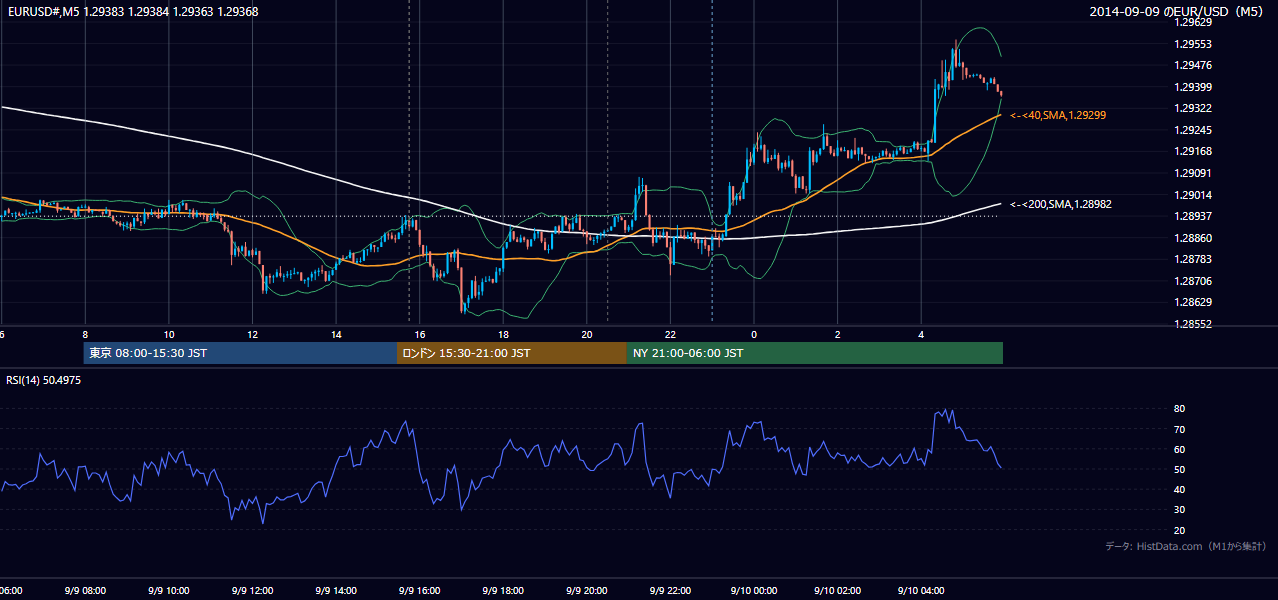
Task: Click the 9/9 22:00 time label
Action: click(x=670, y=590)
